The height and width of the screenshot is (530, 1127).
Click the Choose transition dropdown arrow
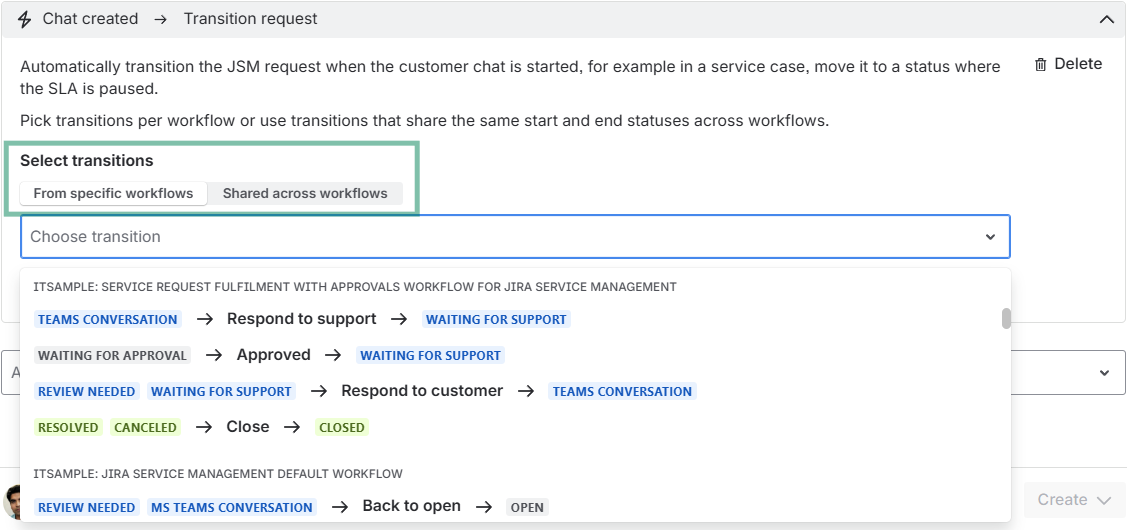(990, 237)
